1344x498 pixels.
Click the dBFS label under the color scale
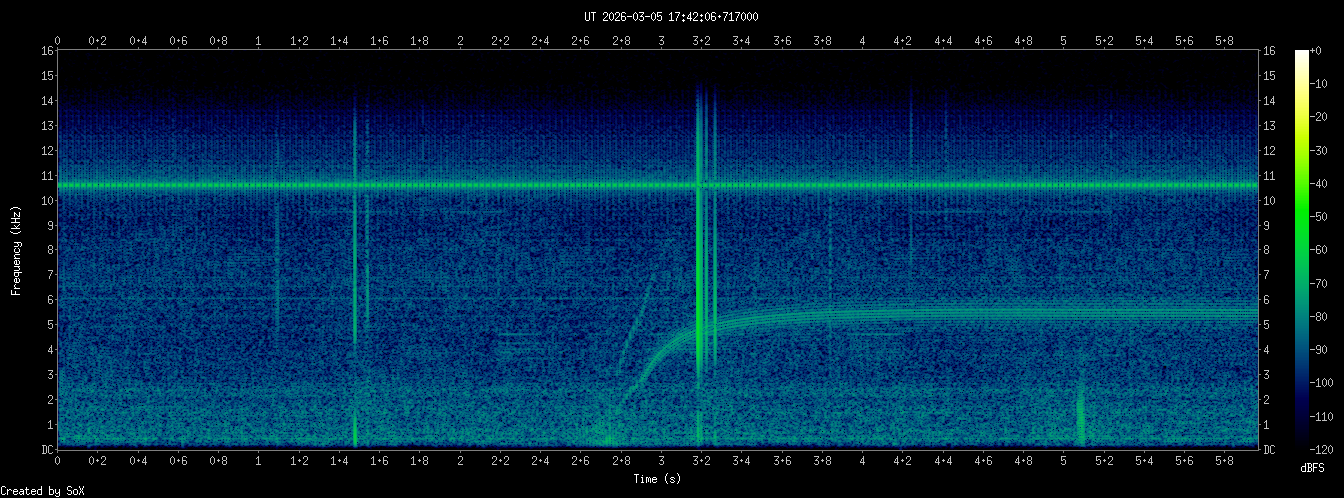coord(1313,467)
